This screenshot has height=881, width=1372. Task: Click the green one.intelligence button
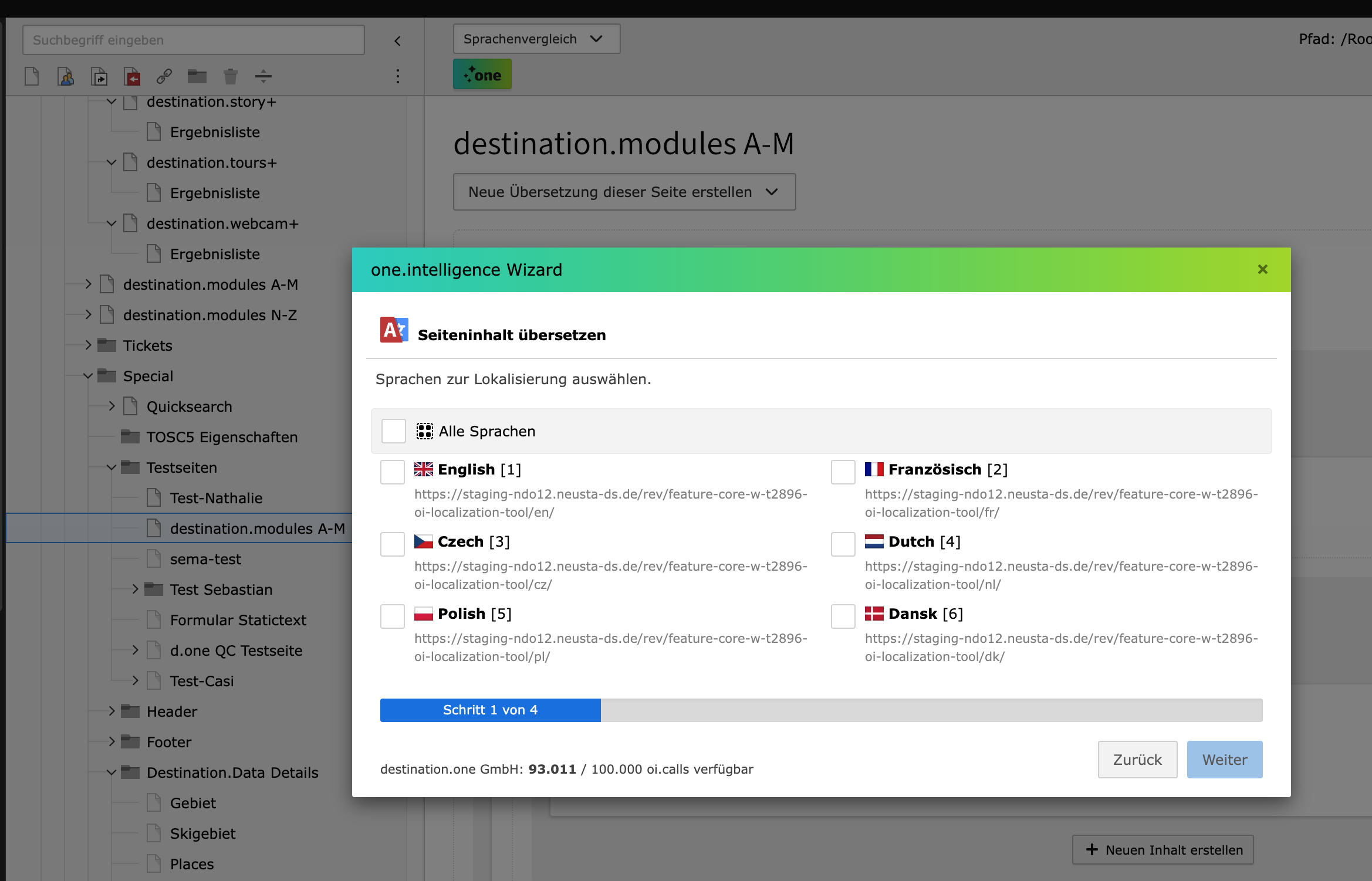tap(482, 74)
